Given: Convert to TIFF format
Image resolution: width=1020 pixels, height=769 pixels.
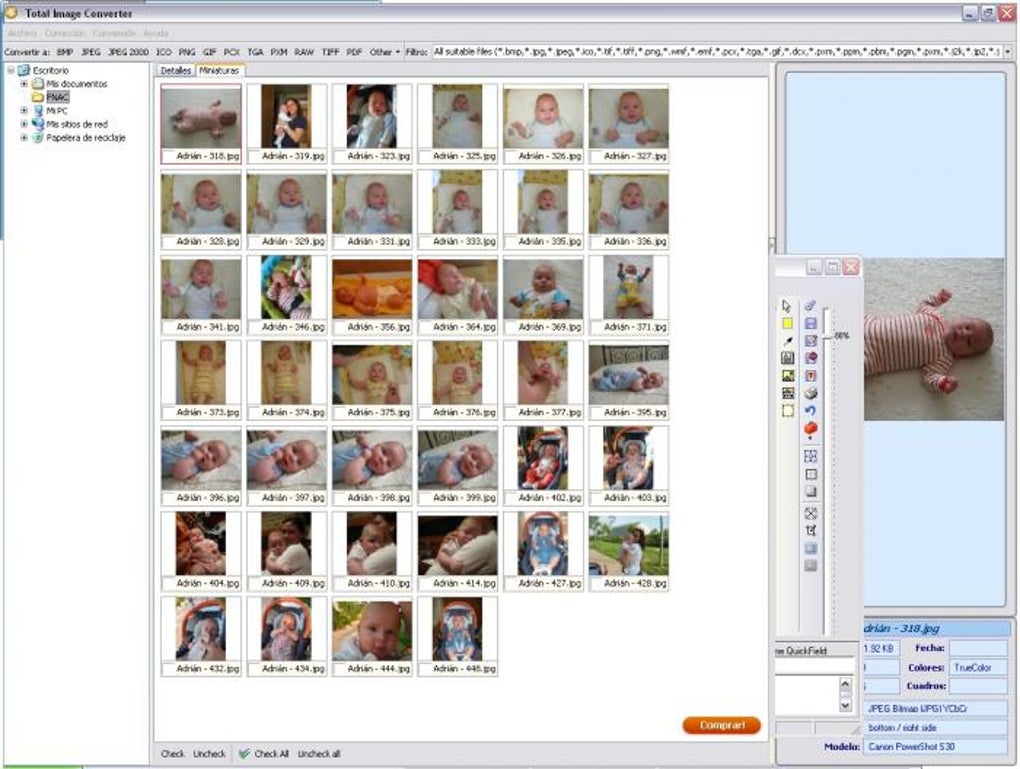Looking at the screenshot, I should point(330,52).
